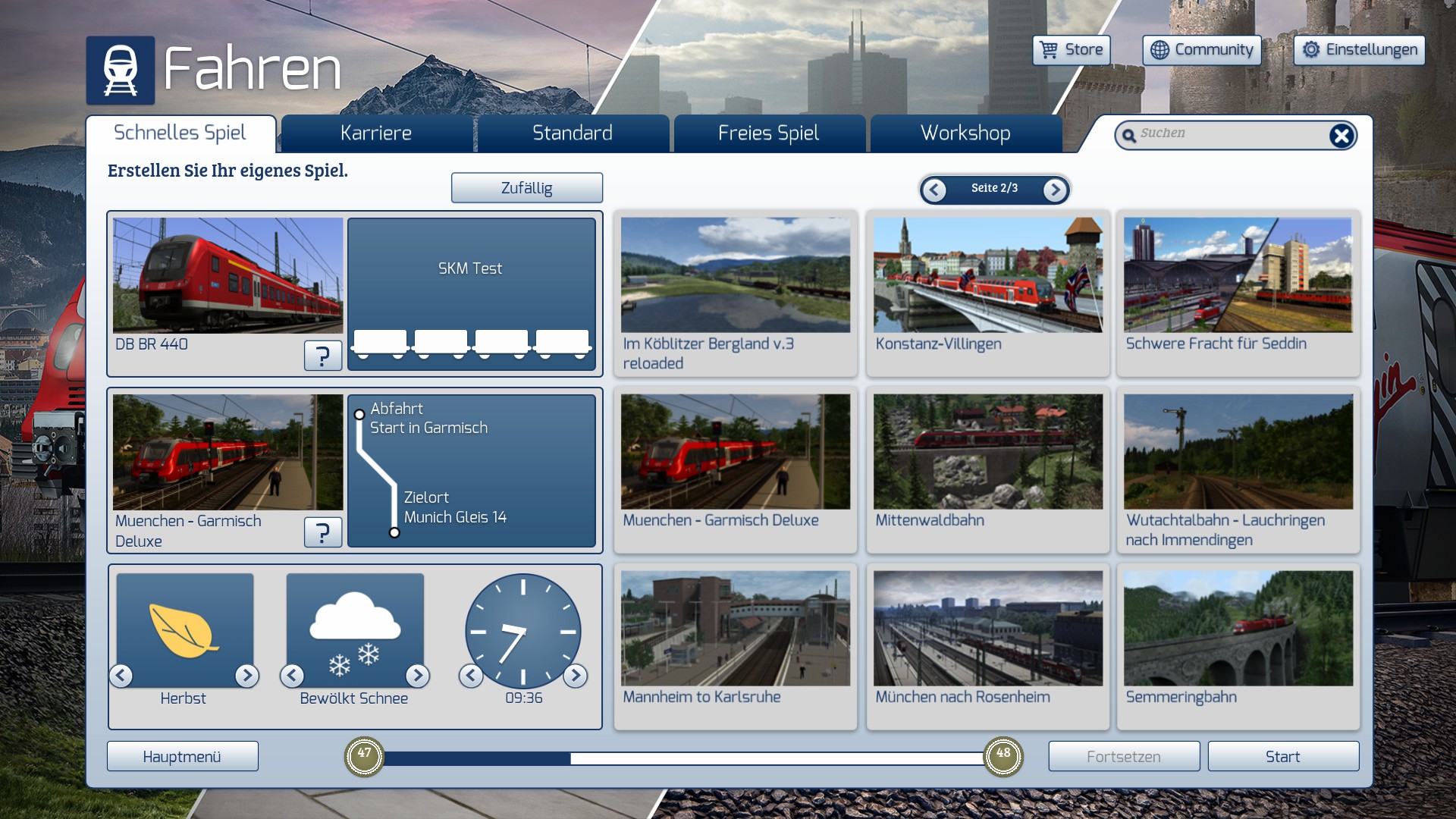Choose the Semmeringbahn route
Screen dimensions: 1456x819
[1238, 647]
